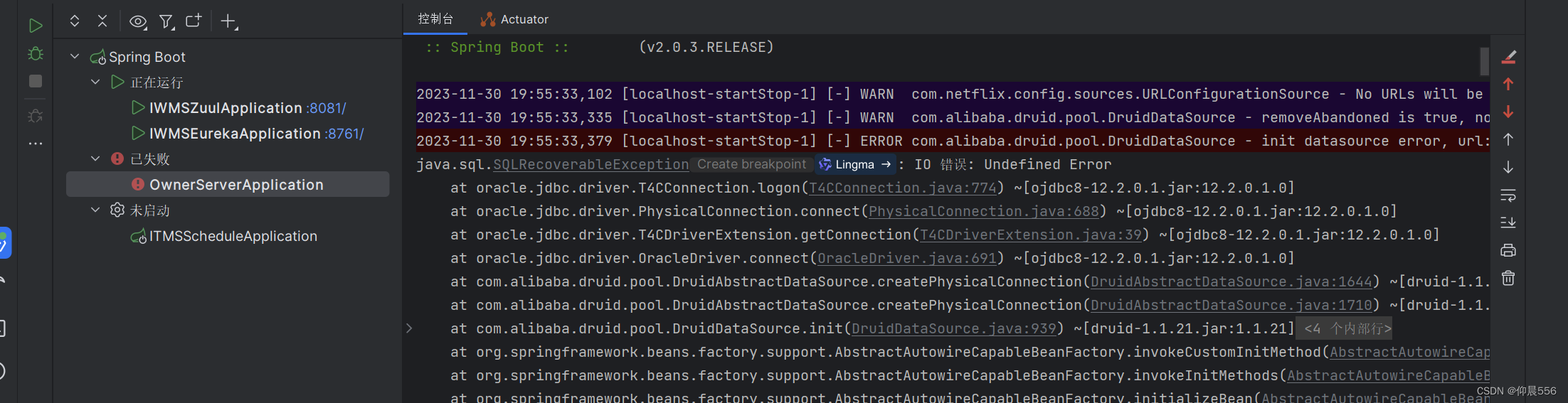Click the Debug bug icon in left toolbar
This screenshot has width=1568, height=403.
coord(36,54)
